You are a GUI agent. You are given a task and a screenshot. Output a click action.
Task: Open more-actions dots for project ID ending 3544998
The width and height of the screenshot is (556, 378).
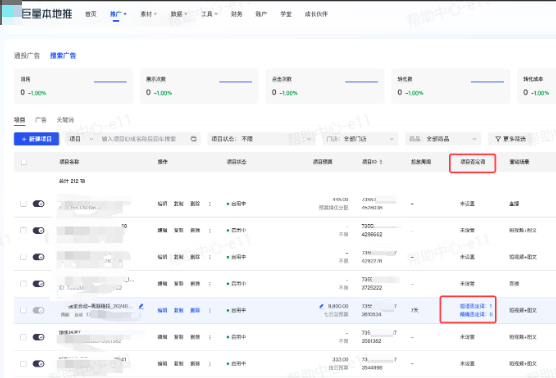210,363
